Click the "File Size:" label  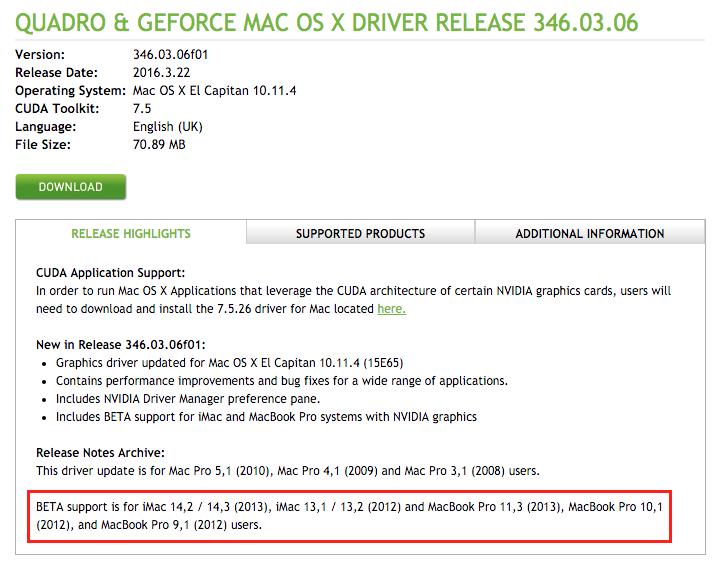click(43, 145)
